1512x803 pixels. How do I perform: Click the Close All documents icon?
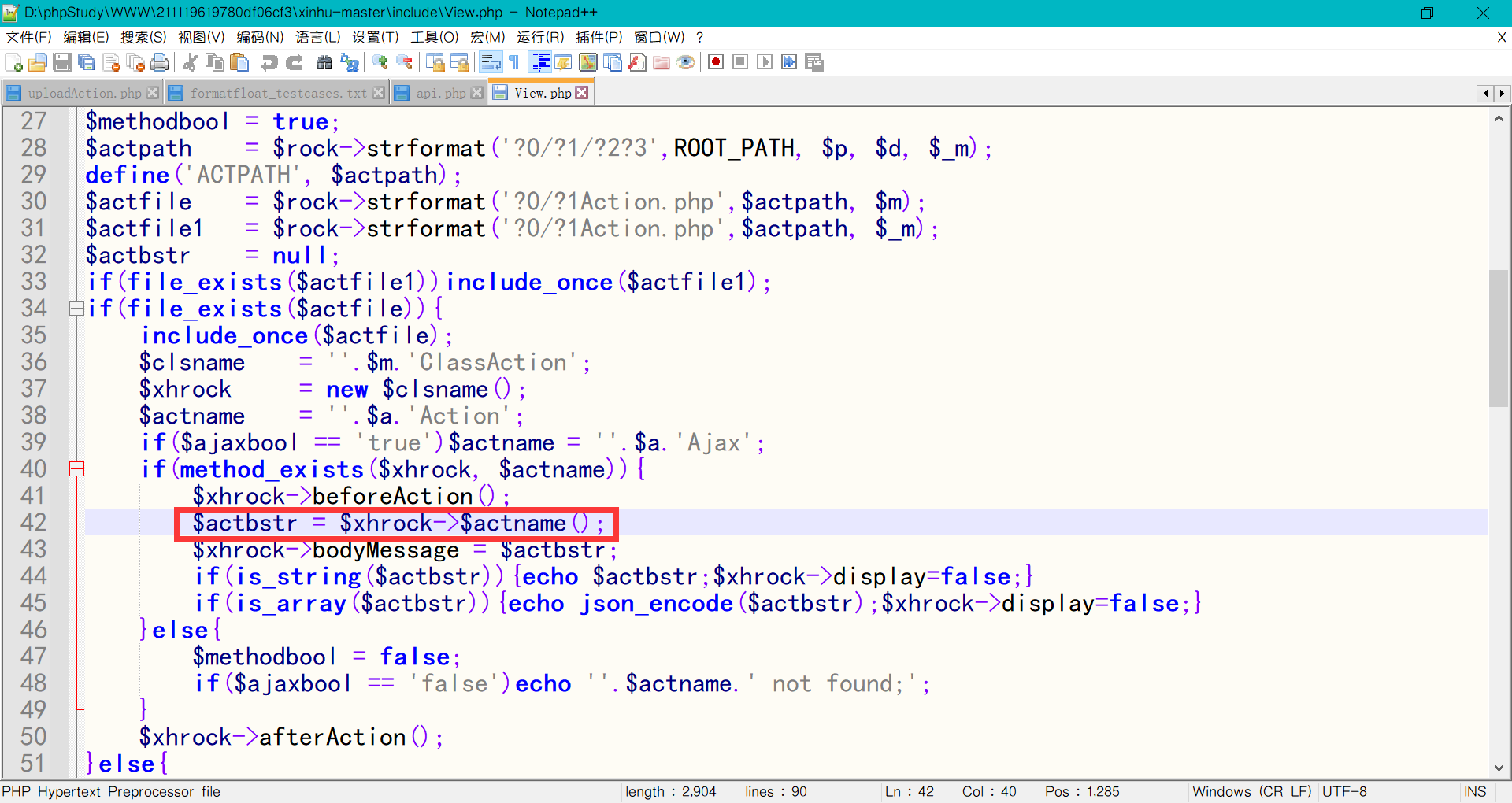click(x=135, y=62)
